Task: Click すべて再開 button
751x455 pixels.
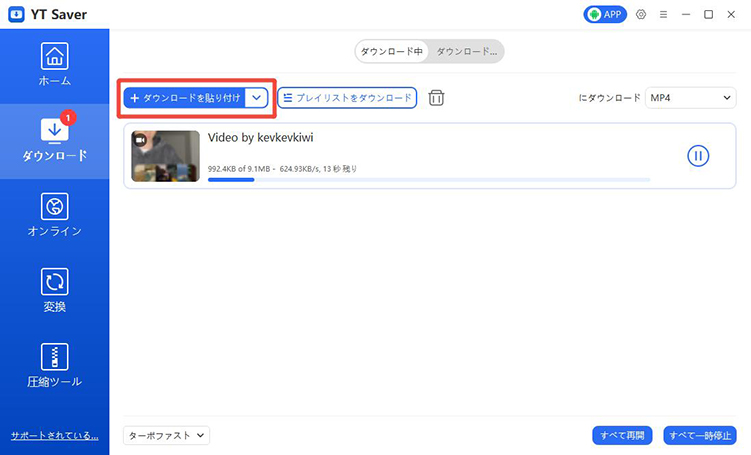Action: point(622,435)
